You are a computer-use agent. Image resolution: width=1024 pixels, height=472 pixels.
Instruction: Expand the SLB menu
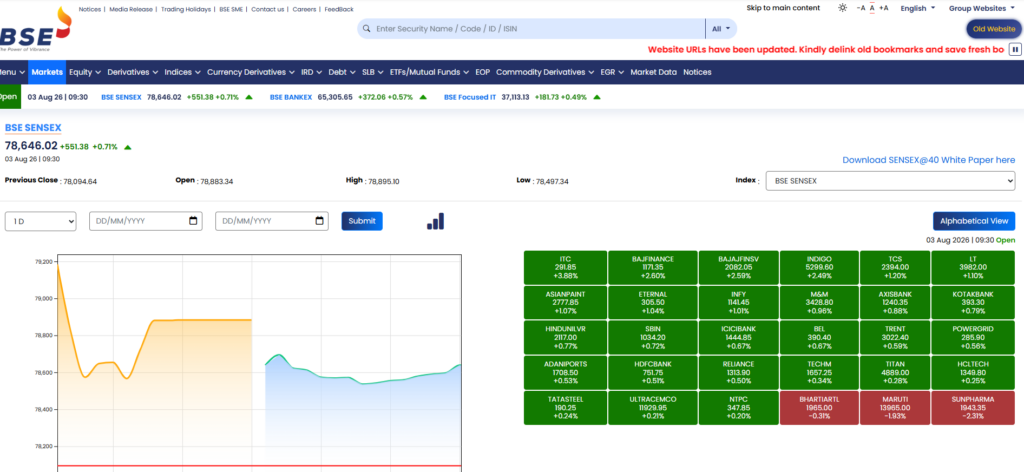373,72
